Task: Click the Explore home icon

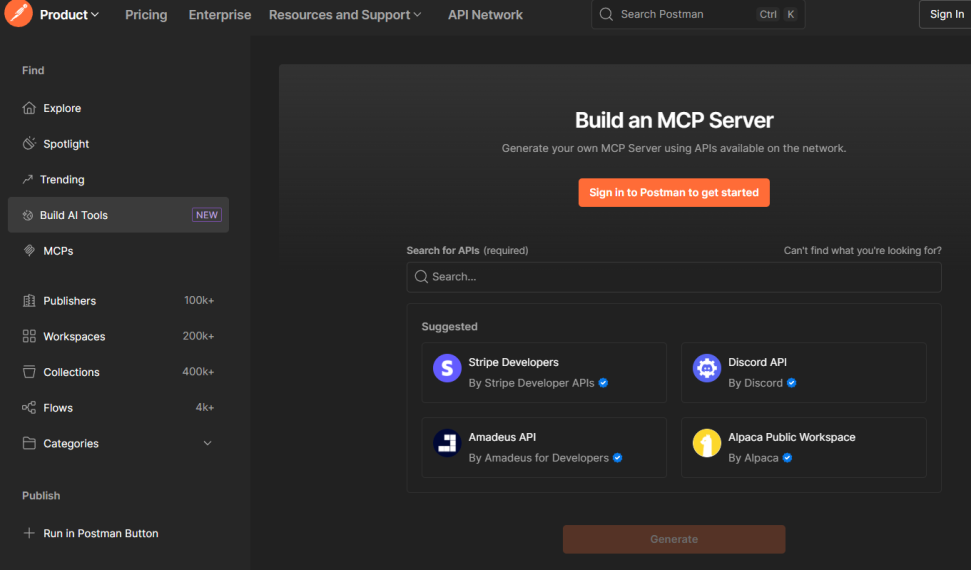Action: [x=29, y=108]
